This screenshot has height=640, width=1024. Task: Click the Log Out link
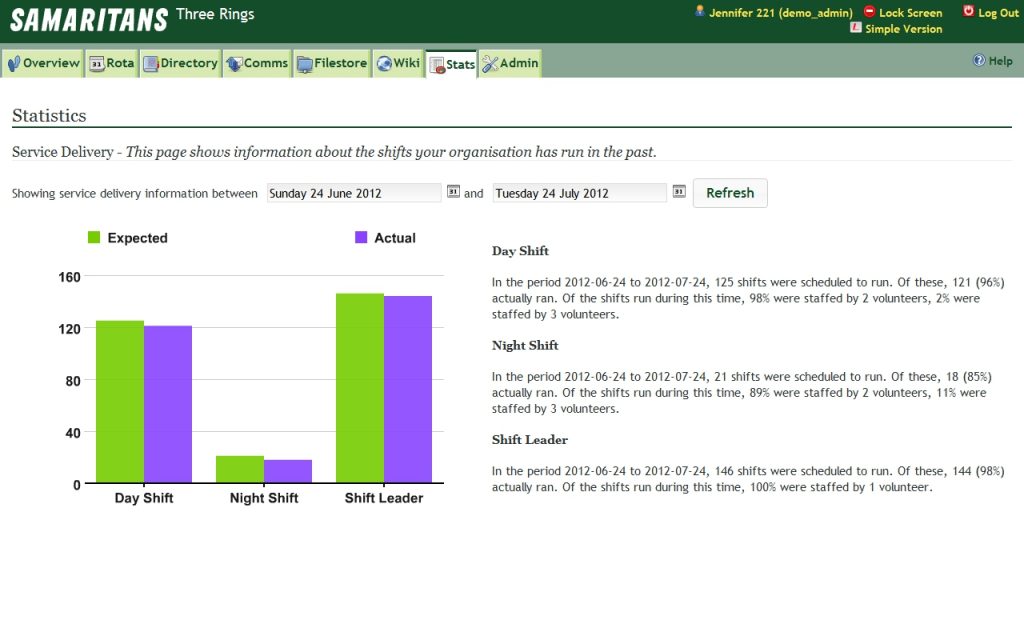click(x=997, y=13)
